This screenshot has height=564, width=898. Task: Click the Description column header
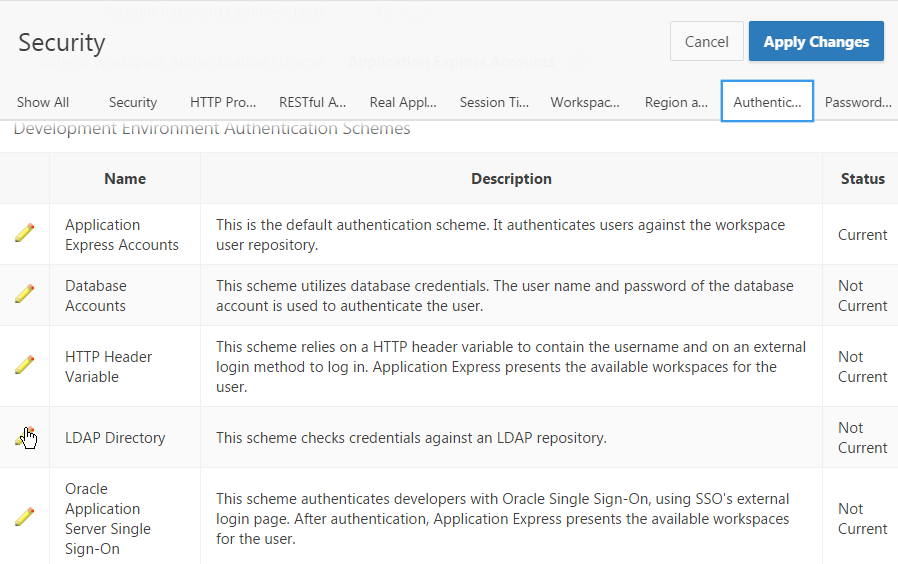(511, 179)
